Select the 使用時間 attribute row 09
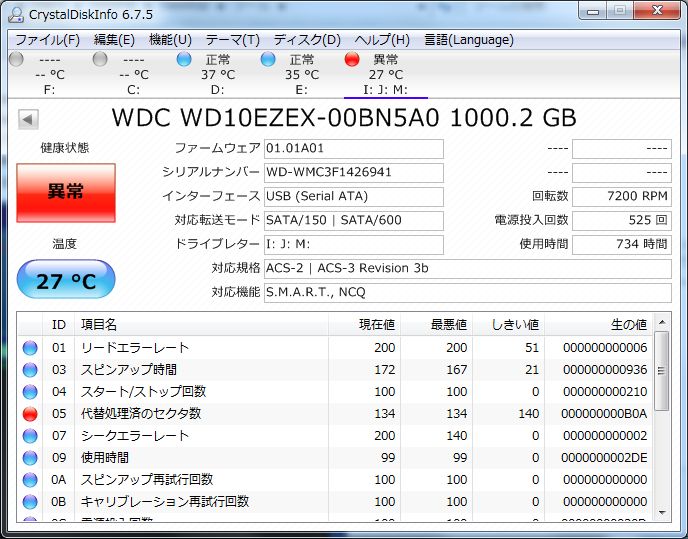This screenshot has width=688, height=539. pyautogui.click(x=335, y=457)
